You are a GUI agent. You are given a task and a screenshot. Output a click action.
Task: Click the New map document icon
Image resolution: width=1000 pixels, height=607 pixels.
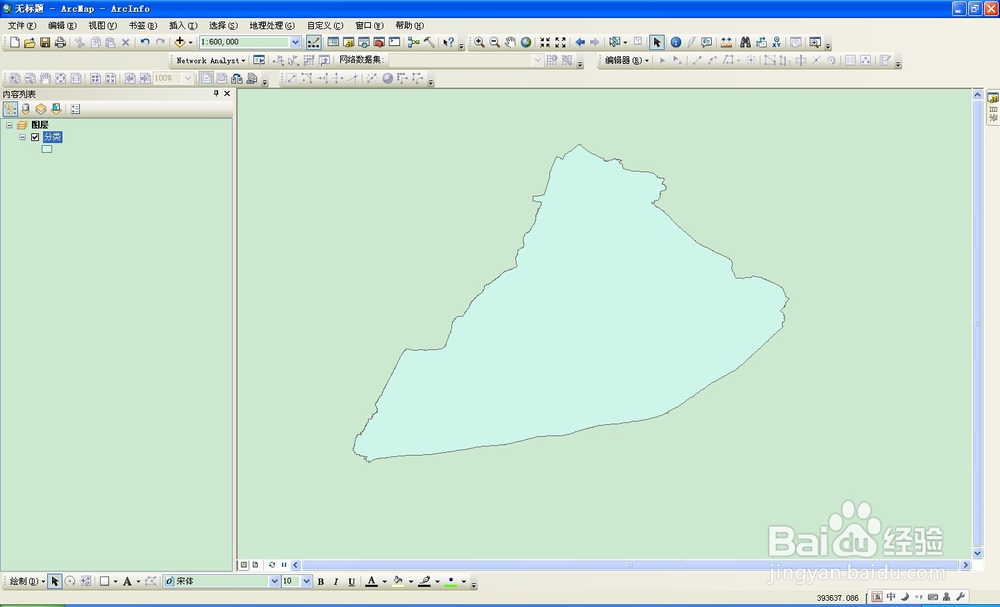[14, 42]
